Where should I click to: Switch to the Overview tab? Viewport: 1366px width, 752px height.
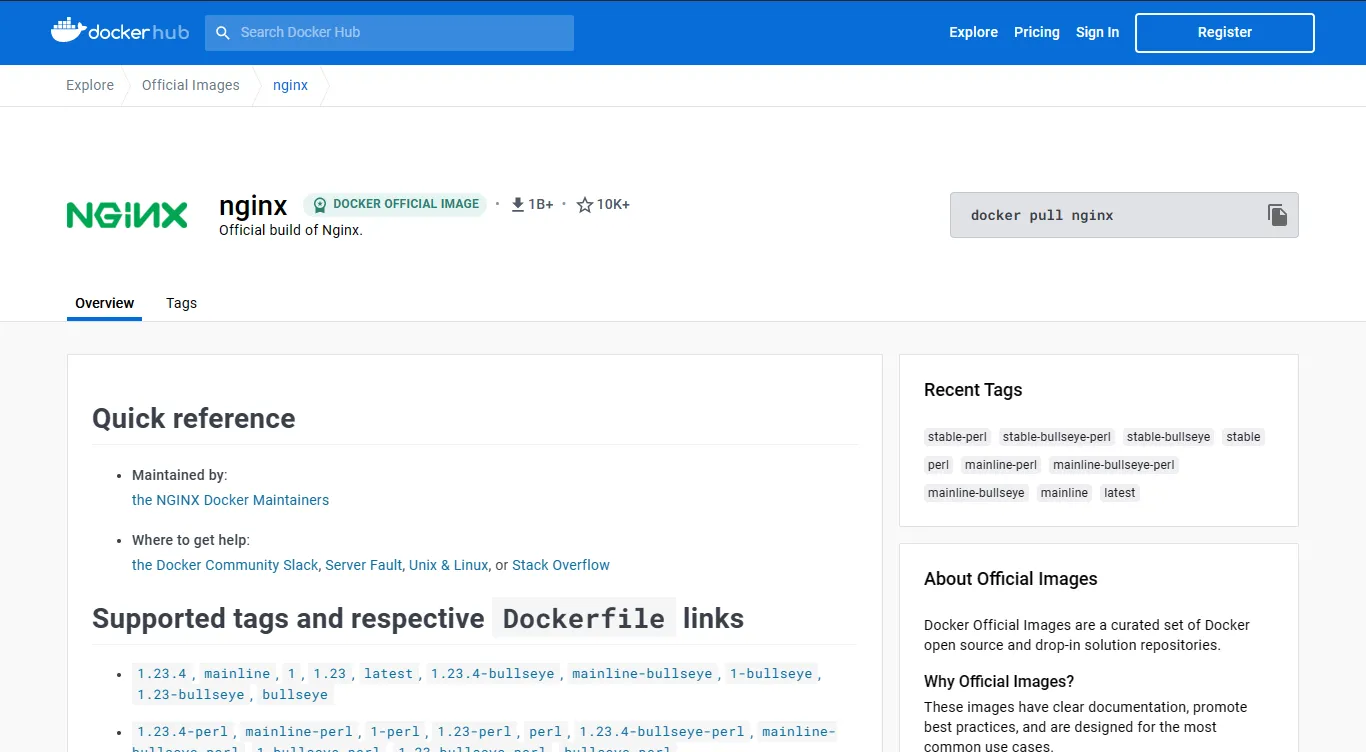tap(104, 303)
